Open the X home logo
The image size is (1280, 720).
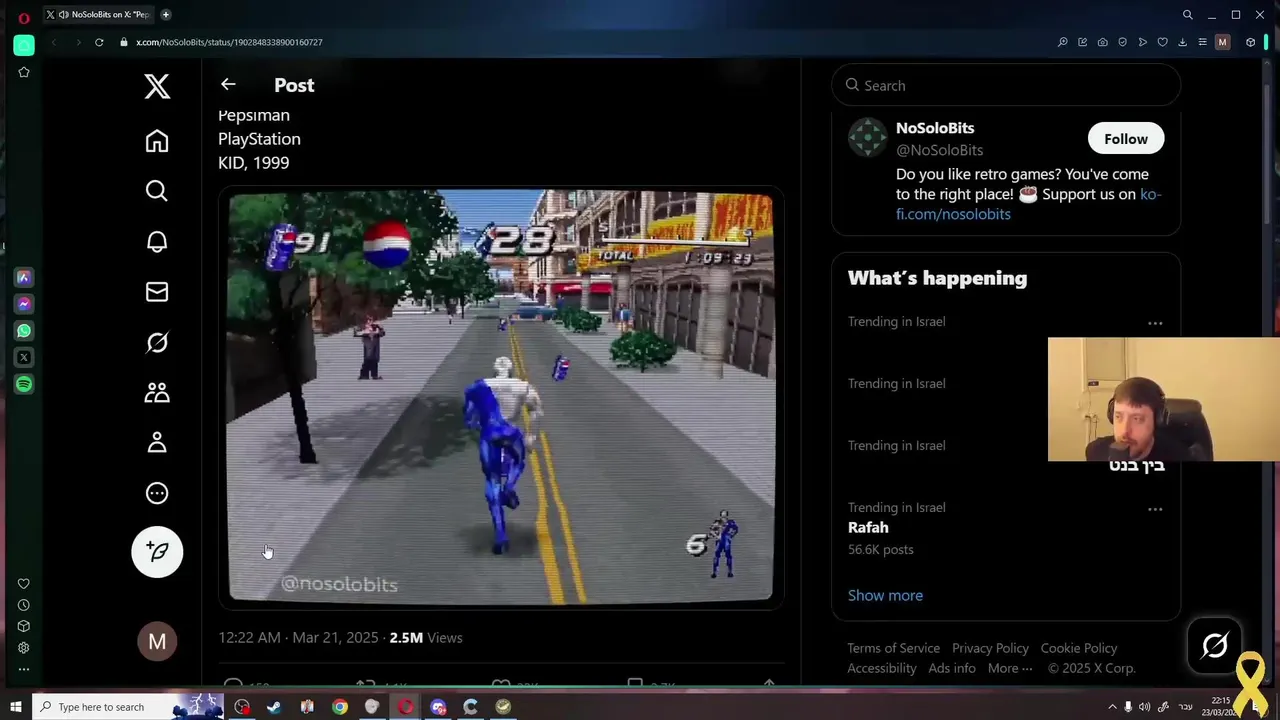(157, 86)
